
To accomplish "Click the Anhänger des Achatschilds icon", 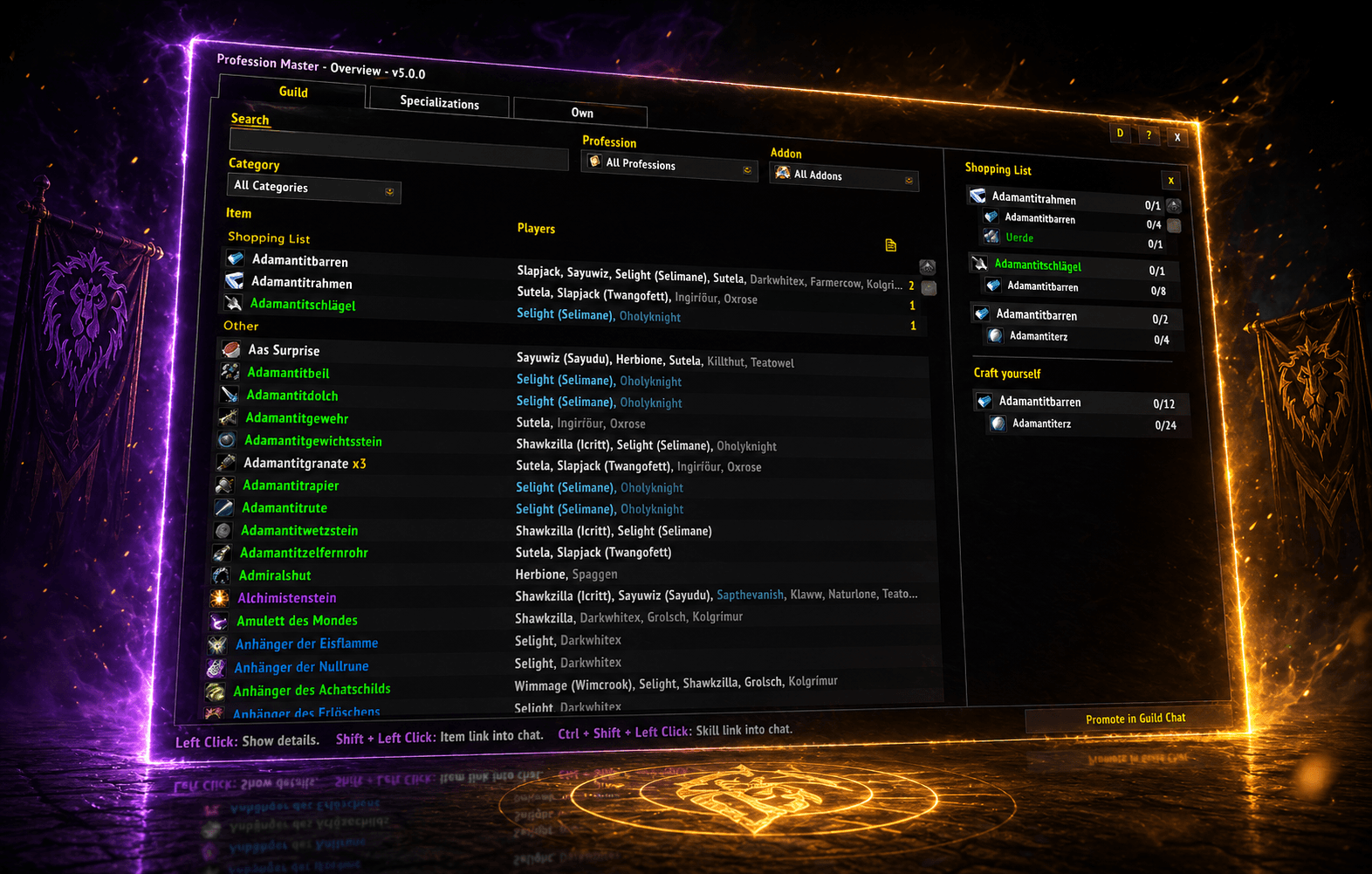I will pos(216,692).
